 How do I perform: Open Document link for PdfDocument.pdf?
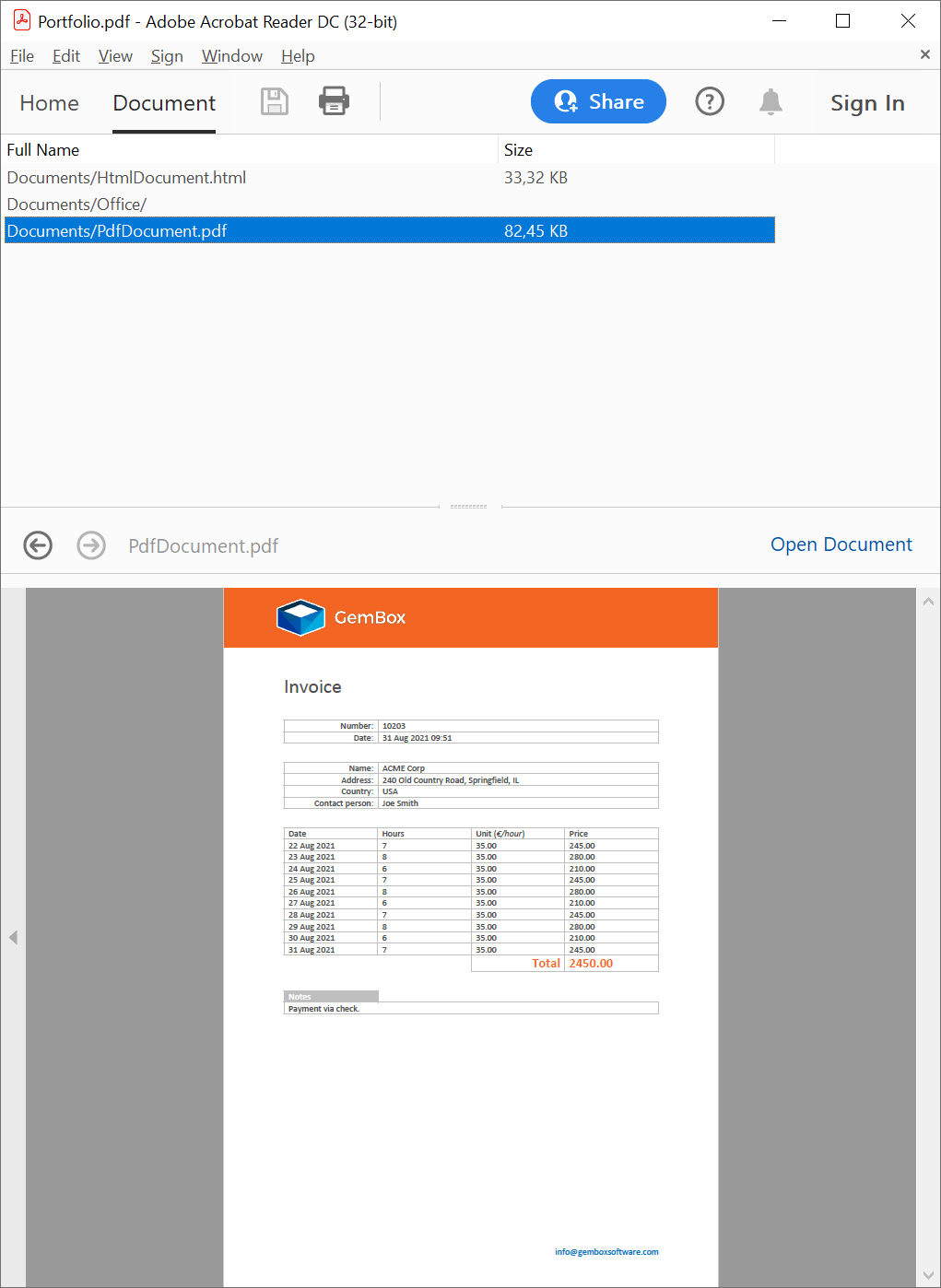(841, 544)
